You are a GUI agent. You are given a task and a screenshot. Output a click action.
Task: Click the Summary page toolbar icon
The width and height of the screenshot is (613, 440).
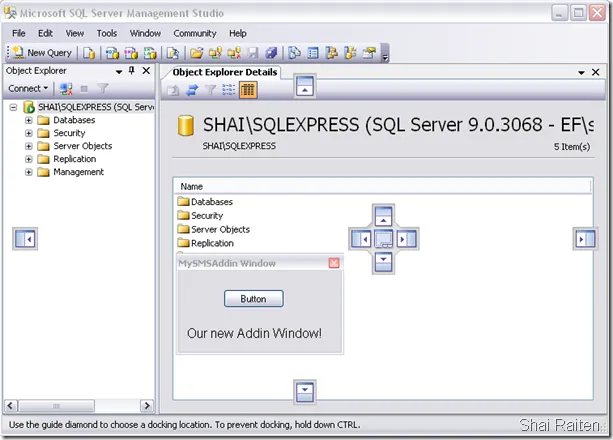[x=313, y=53]
